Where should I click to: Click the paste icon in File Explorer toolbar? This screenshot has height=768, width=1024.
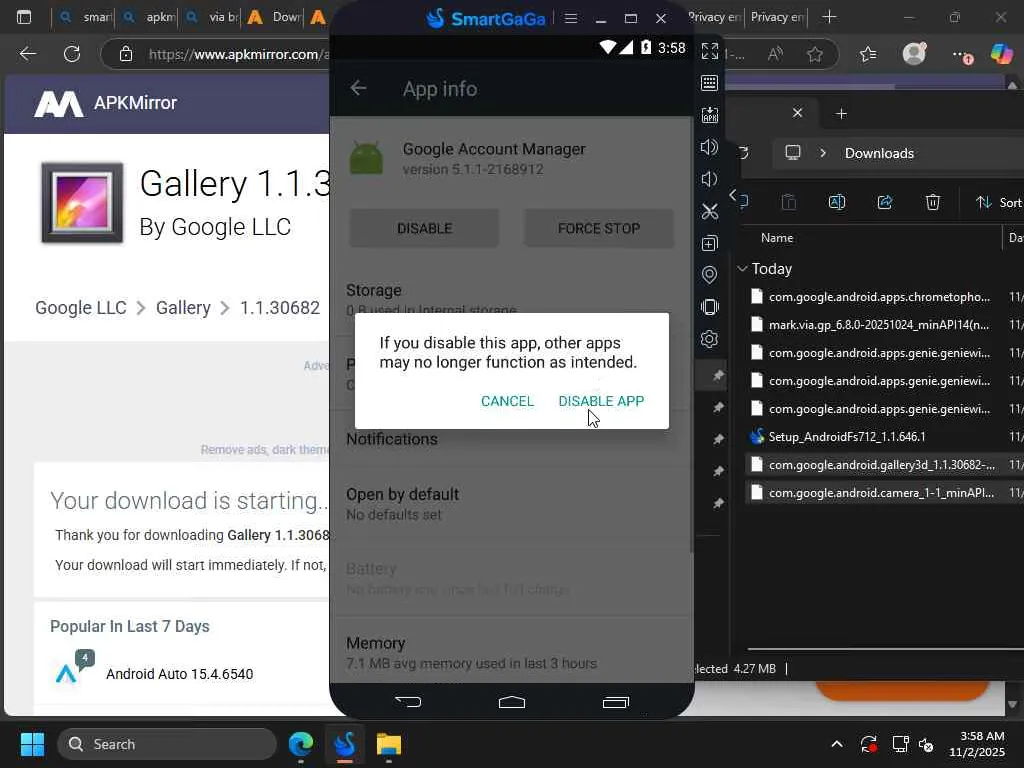click(x=789, y=202)
